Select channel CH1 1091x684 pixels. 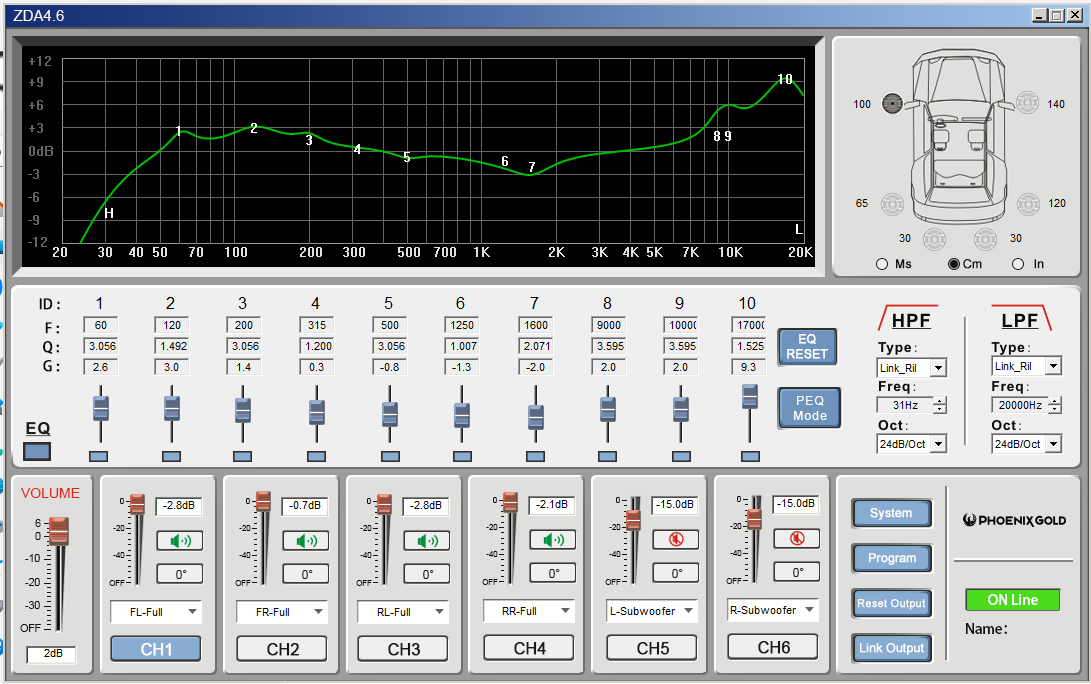click(156, 649)
